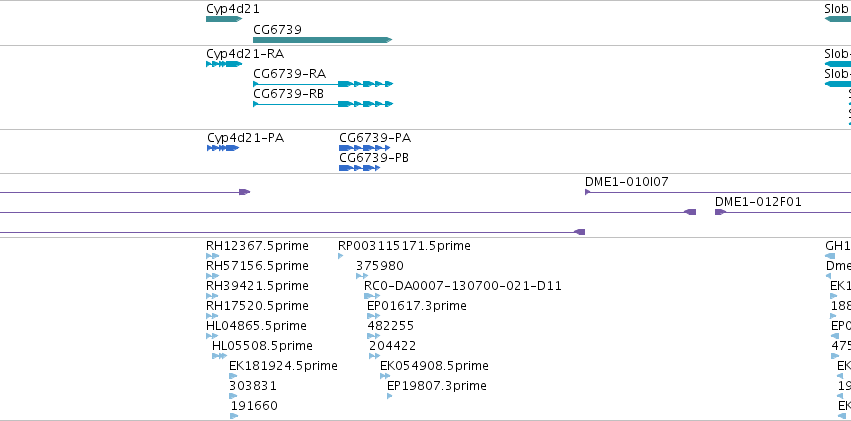851x421 pixels.
Task: Select the 303831 EST arrow glyph
Action: click(x=233, y=396)
